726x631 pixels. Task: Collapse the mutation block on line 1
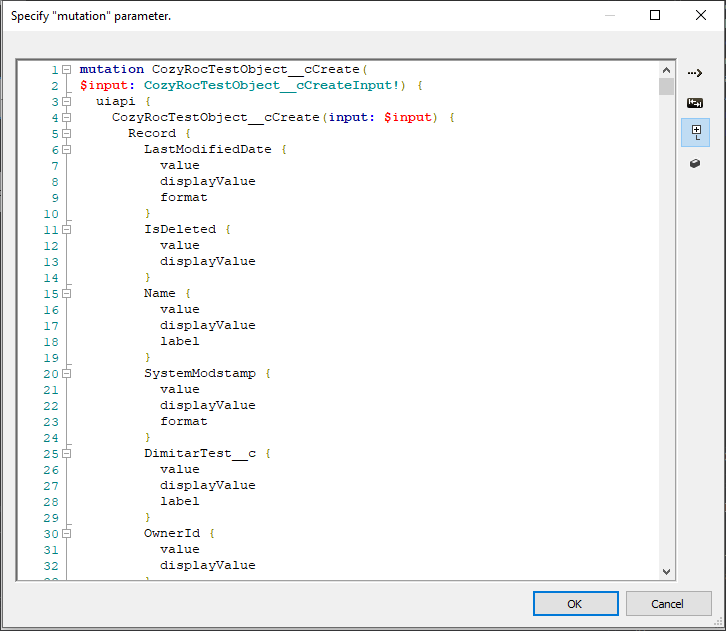(66, 70)
